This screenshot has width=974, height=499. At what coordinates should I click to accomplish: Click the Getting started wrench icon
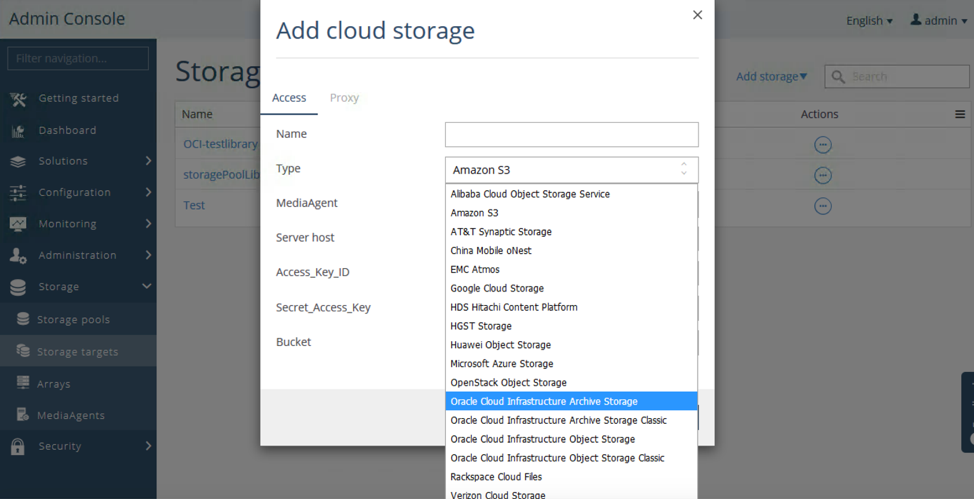coord(18,99)
